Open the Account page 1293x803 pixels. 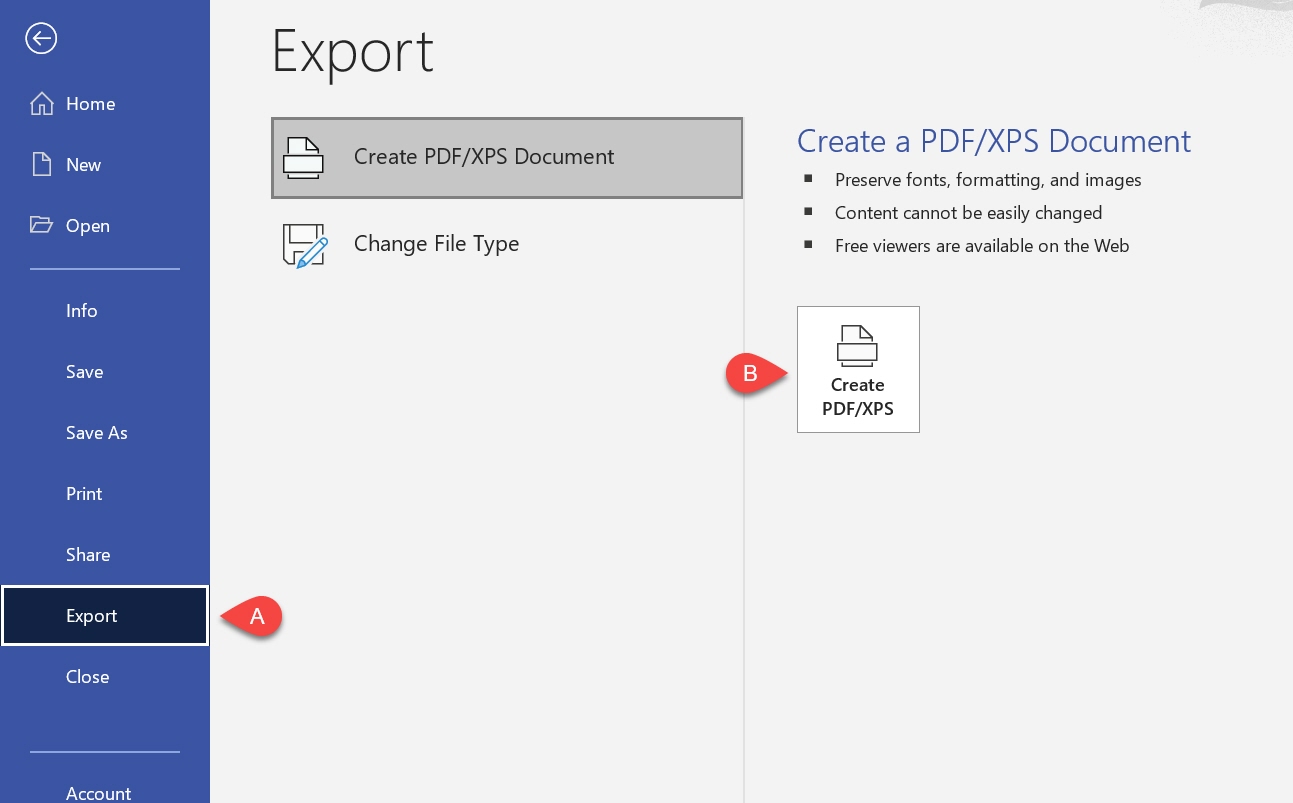(99, 793)
